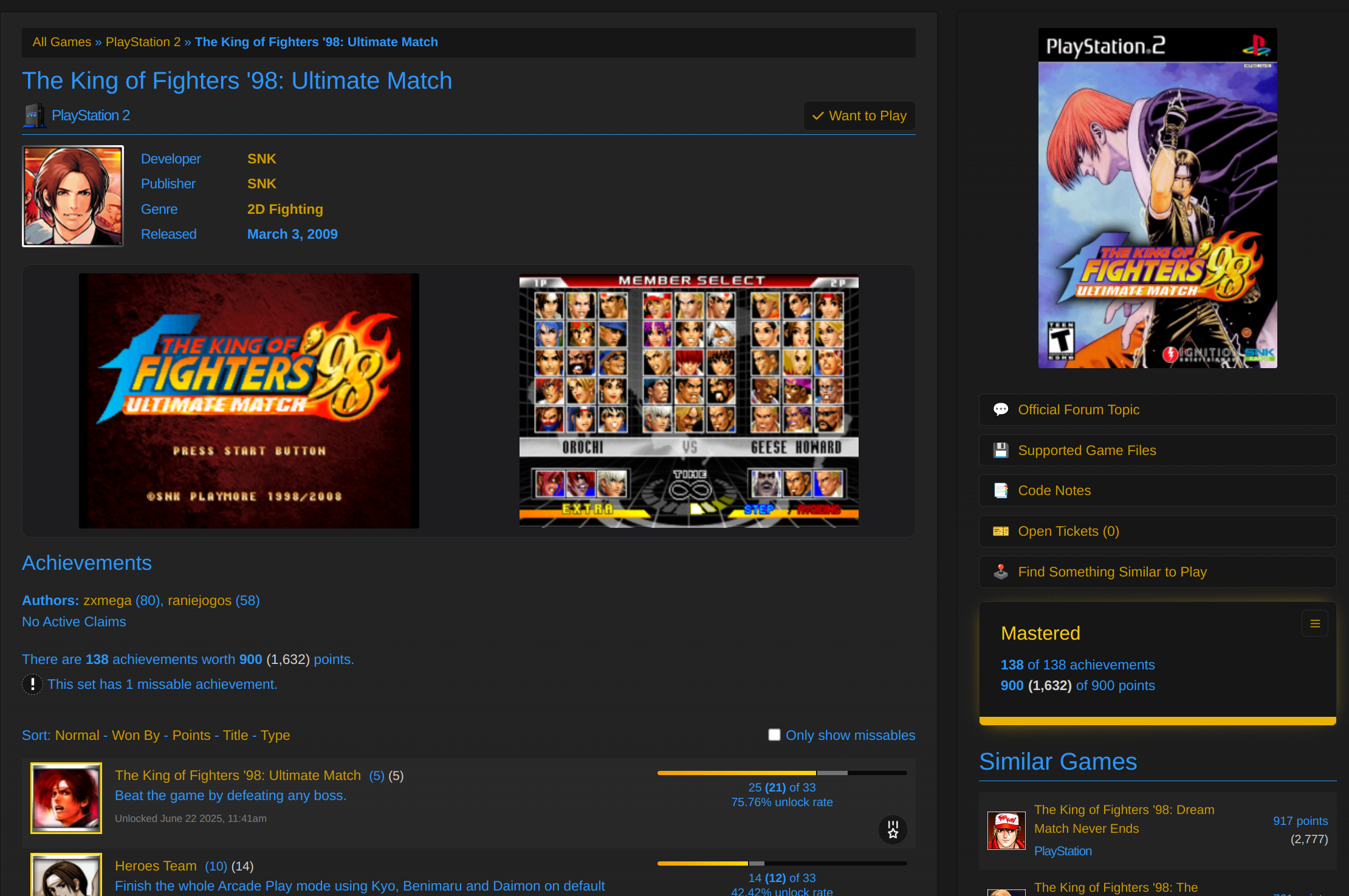
Task: Open Dream Match Never Ends similar game
Action: 1124,819
